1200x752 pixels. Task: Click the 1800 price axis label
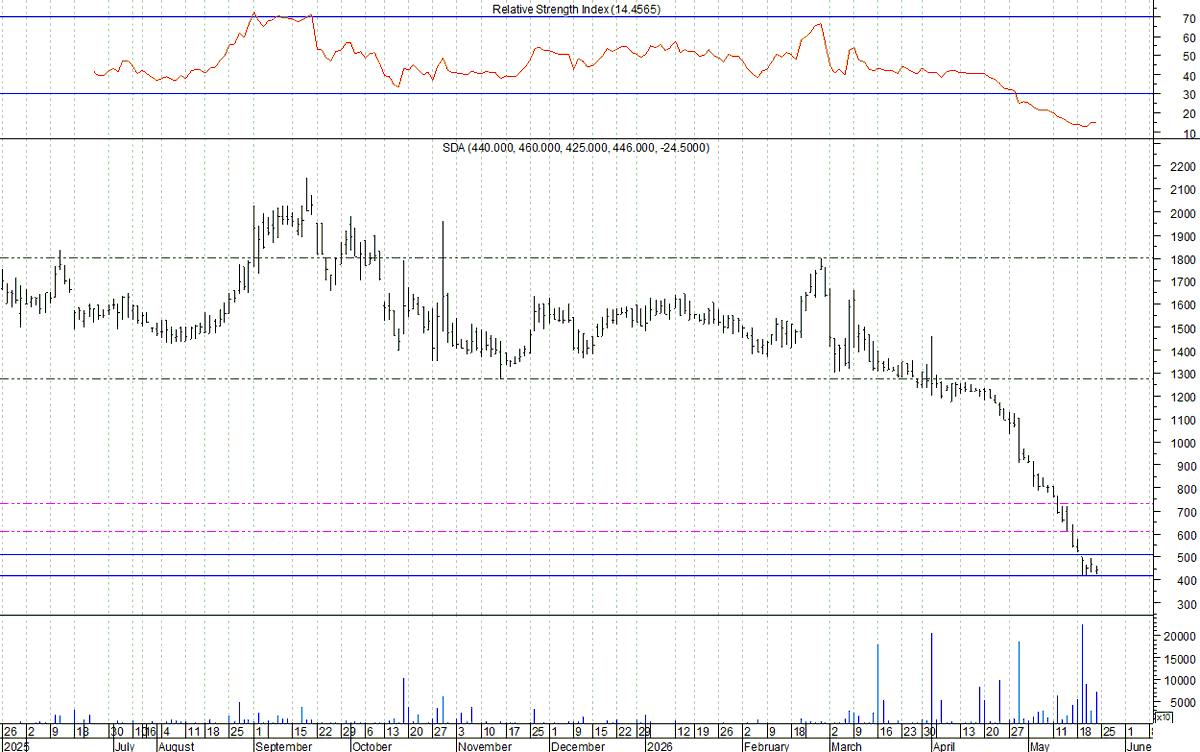(1182, 260)
